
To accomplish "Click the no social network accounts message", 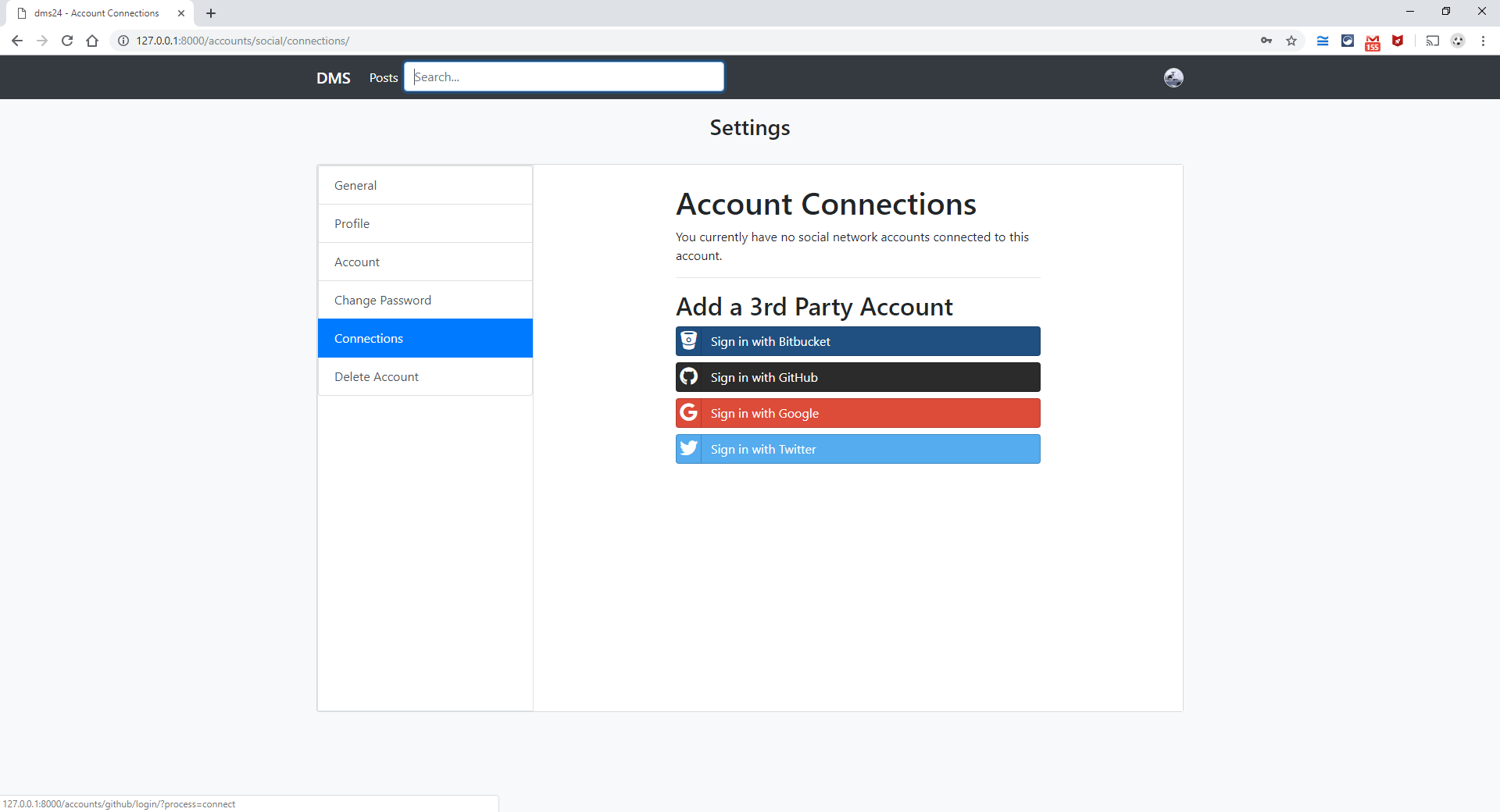I will (x=852, y=246).
